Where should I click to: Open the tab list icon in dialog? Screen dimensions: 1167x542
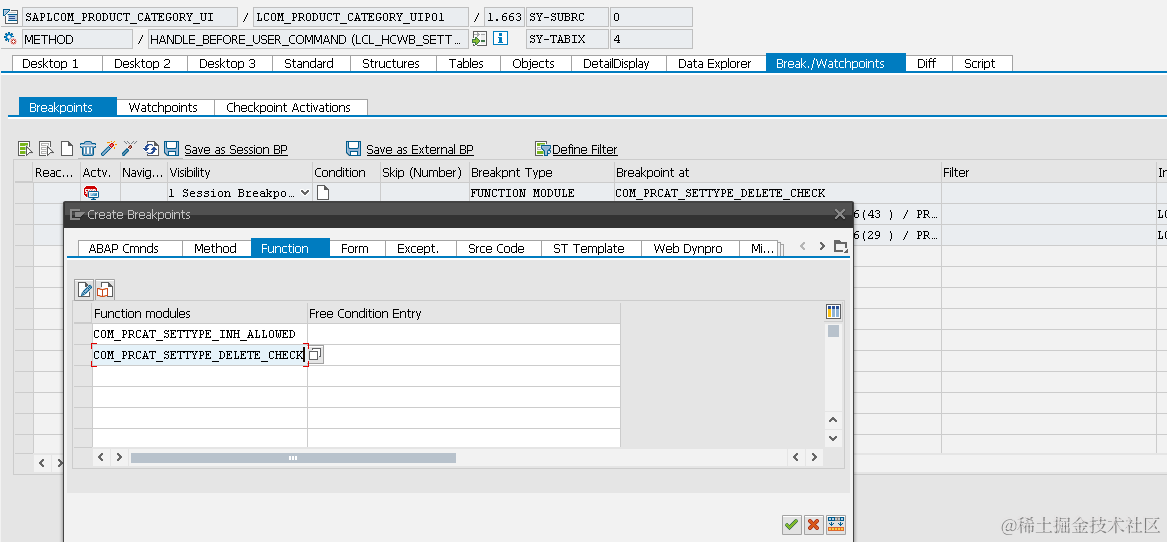[x=840, y=246]
